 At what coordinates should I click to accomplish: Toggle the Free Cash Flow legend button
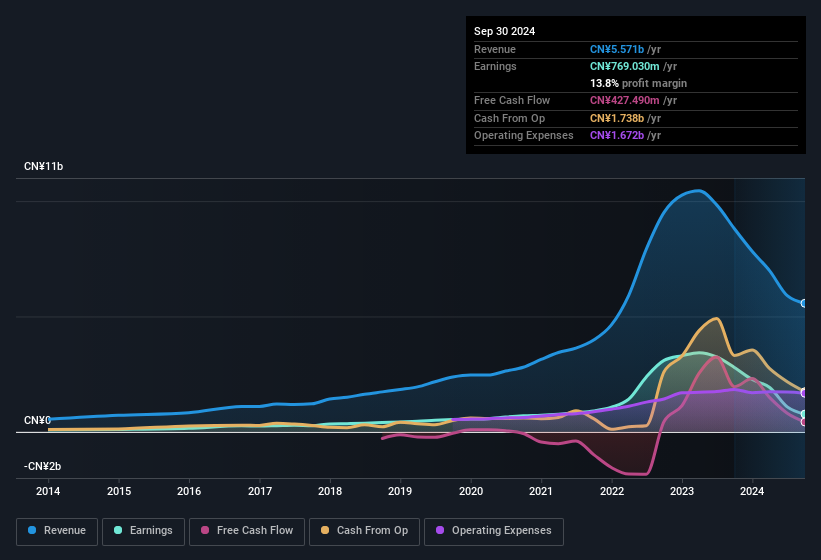(x=247, y=531)
